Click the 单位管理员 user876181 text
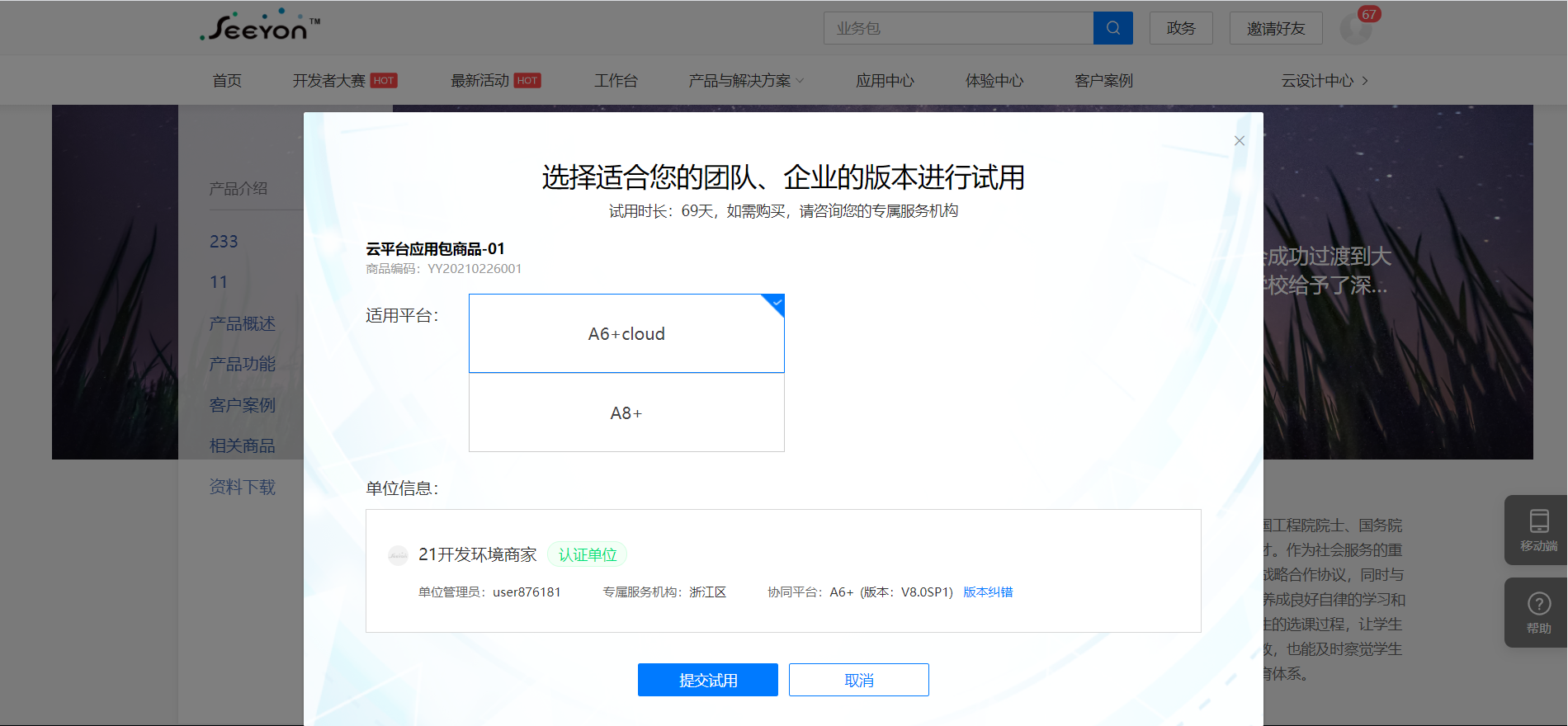This screenshot has height=726, width=1568. 489,592
